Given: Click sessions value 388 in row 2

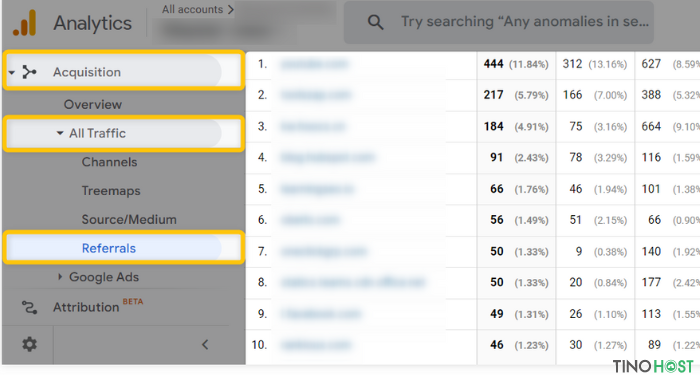Looking at the screenshot, I should pyautogui.click(x=651, y=95).
